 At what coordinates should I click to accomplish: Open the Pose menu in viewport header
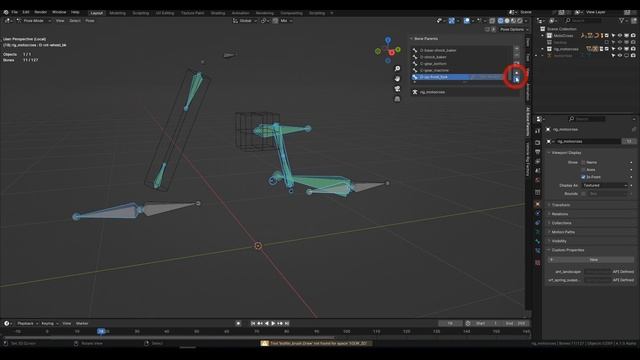point(90,20)
